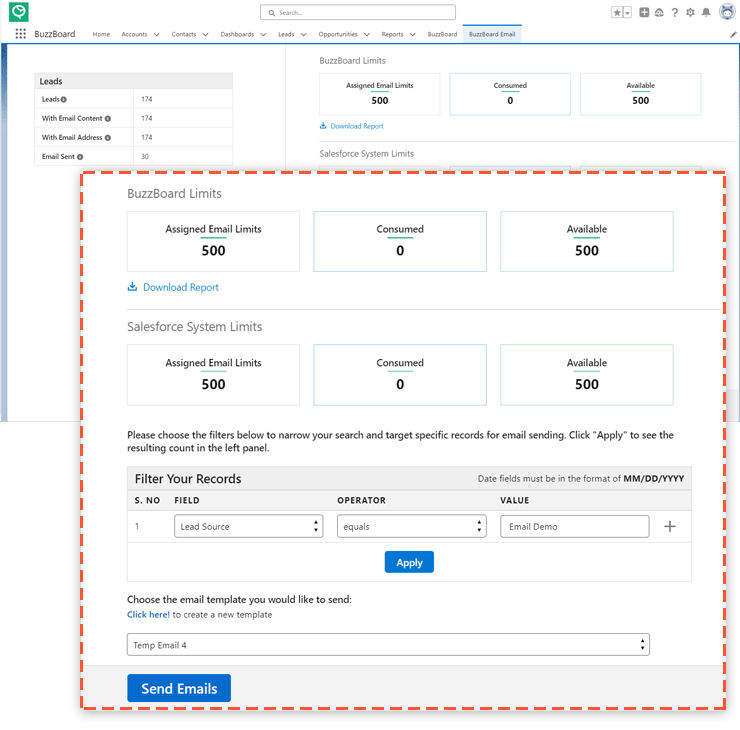The height and width of the screenshot is (730, 740).
Task: Expand the Leads tab chevron
Action: click(x=303, y=34)
